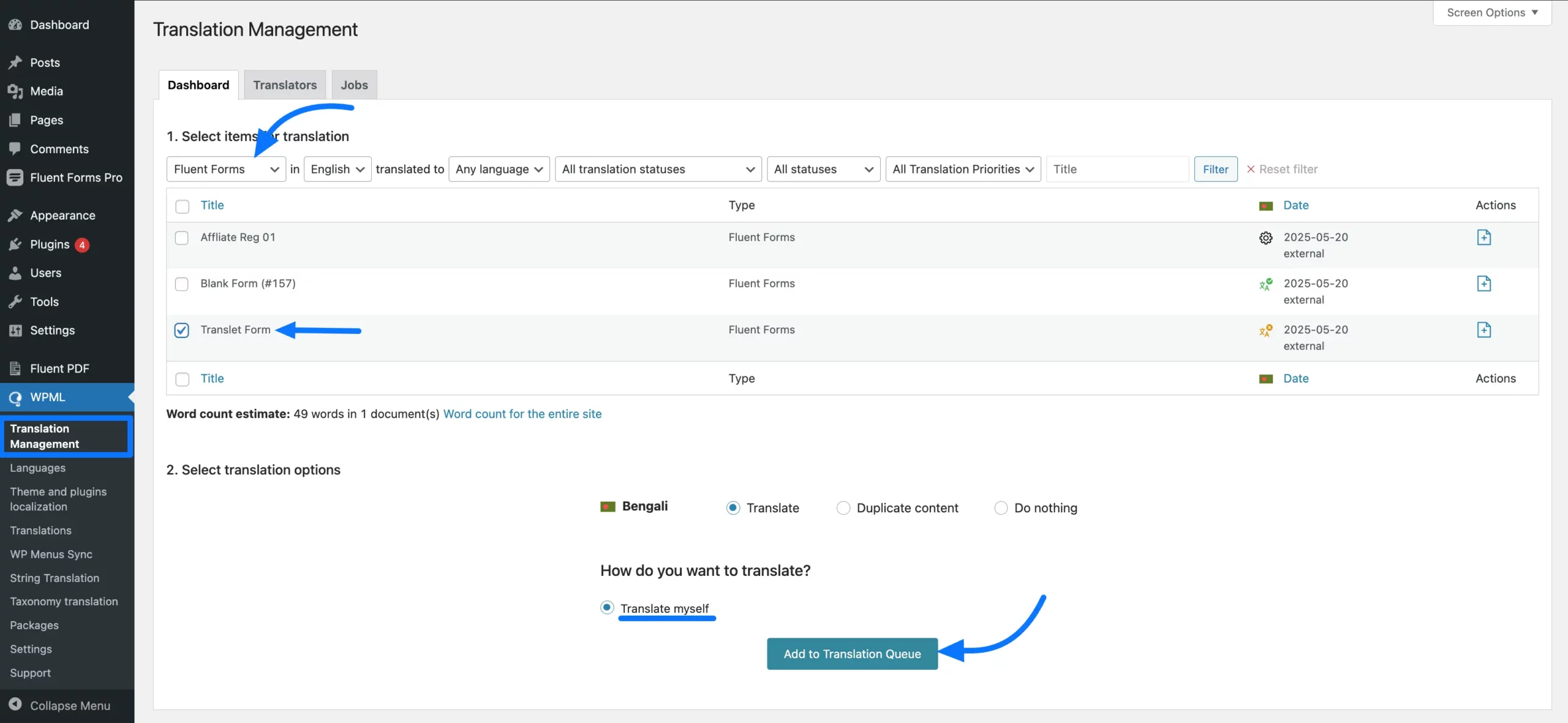Open Plugins from the sidebar icon
Image resolution: width=1568 pixels, height=723 pixels.
pyautogui.click(x=15, y=244)
